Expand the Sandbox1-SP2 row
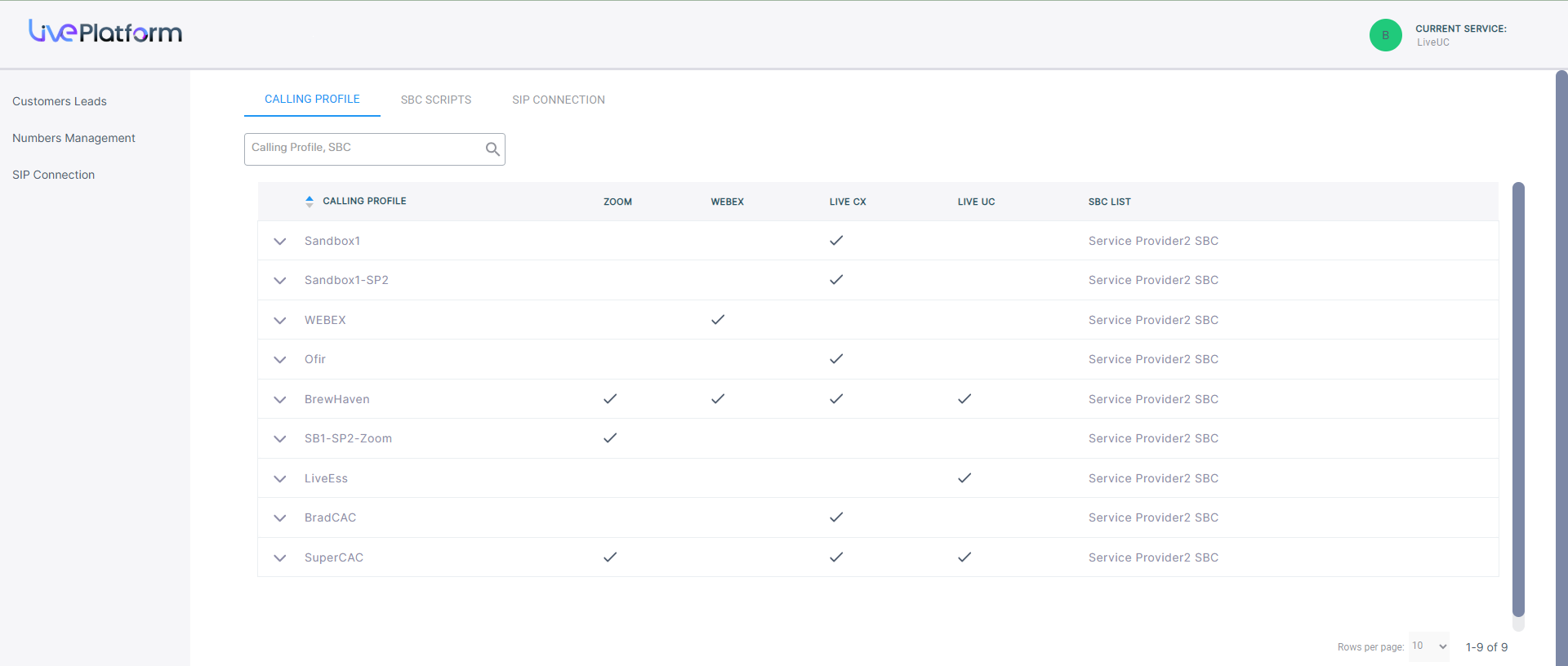This screenshot has height=666, width=1568. click(280, 281)
